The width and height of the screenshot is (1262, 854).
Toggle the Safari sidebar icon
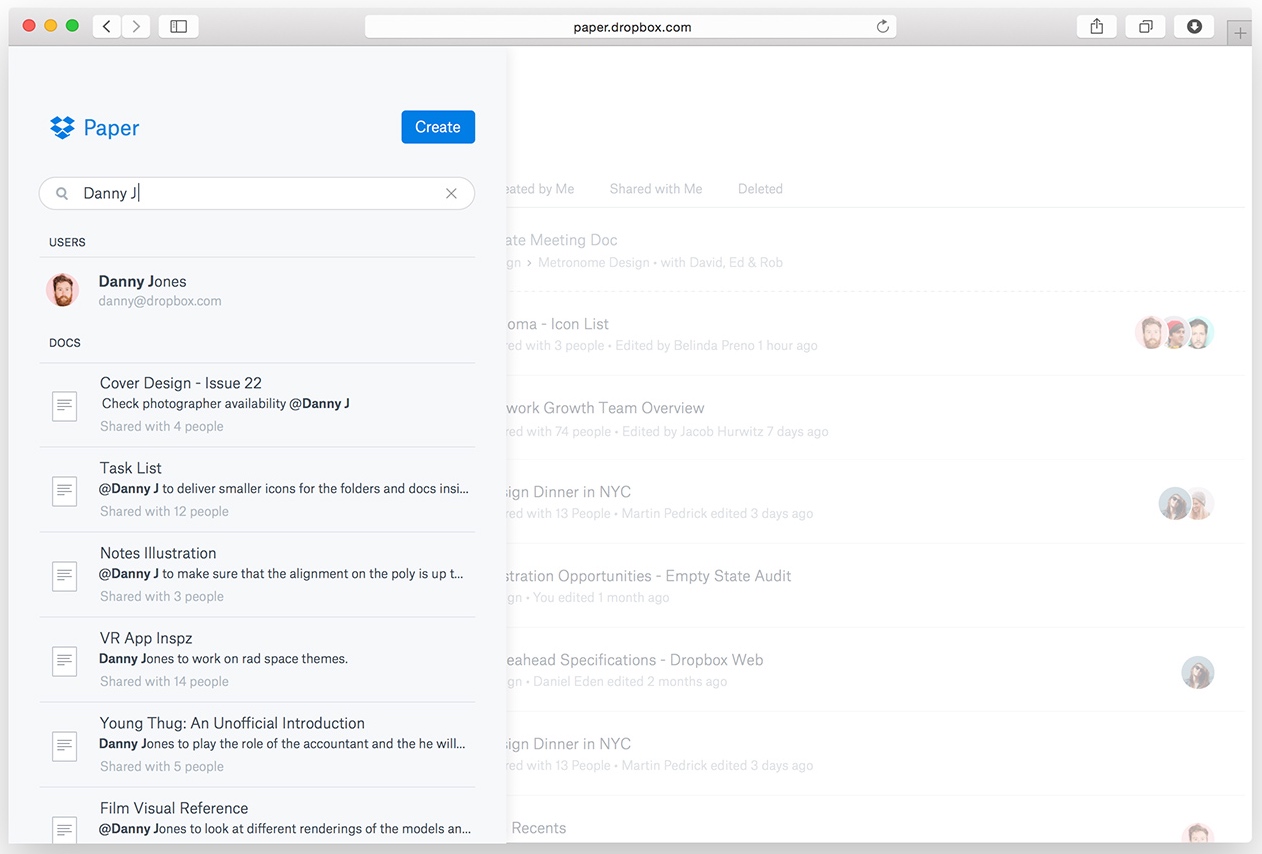click(x=178, y=26)
